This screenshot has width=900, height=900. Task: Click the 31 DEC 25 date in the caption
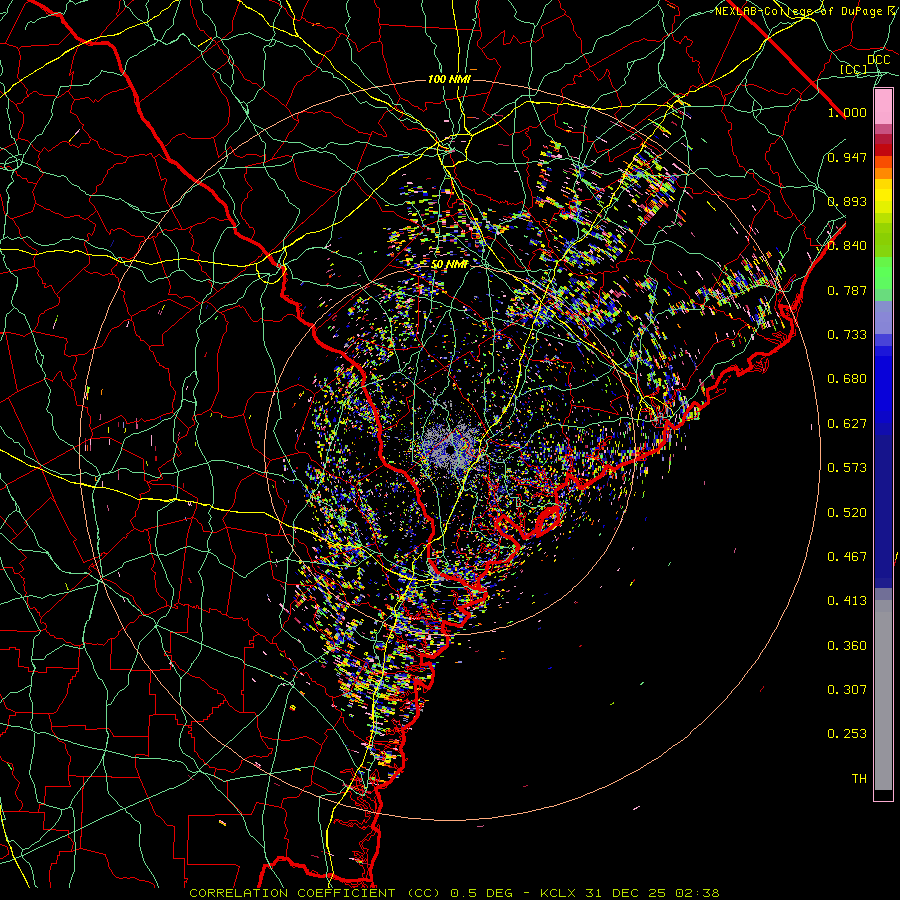click(x=626, y=893)
